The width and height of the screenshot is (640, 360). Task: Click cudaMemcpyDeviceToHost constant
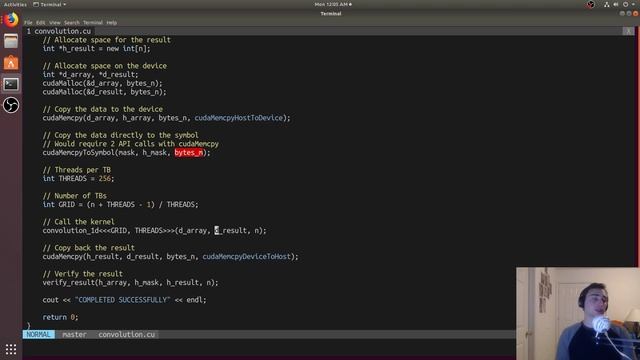point(247,257)
